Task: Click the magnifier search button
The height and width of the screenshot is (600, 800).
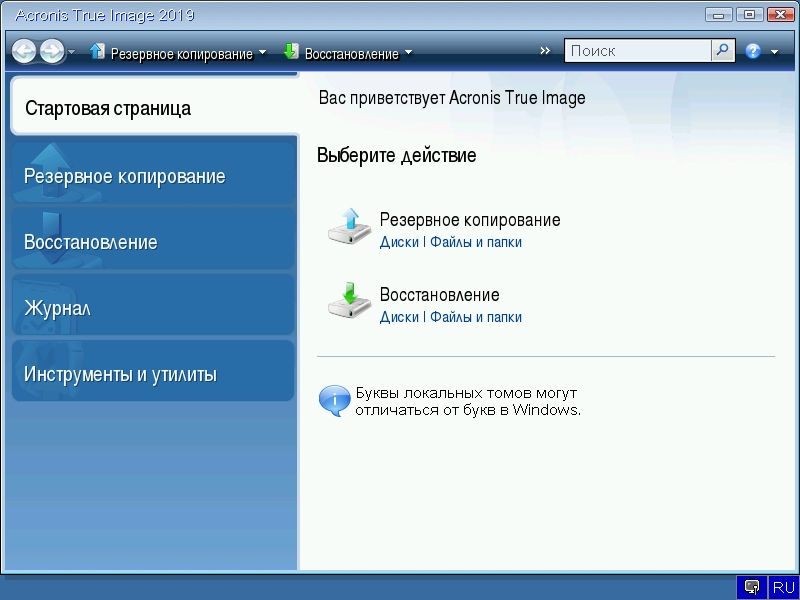Action: pyautogui.click(x=723, y=51)
